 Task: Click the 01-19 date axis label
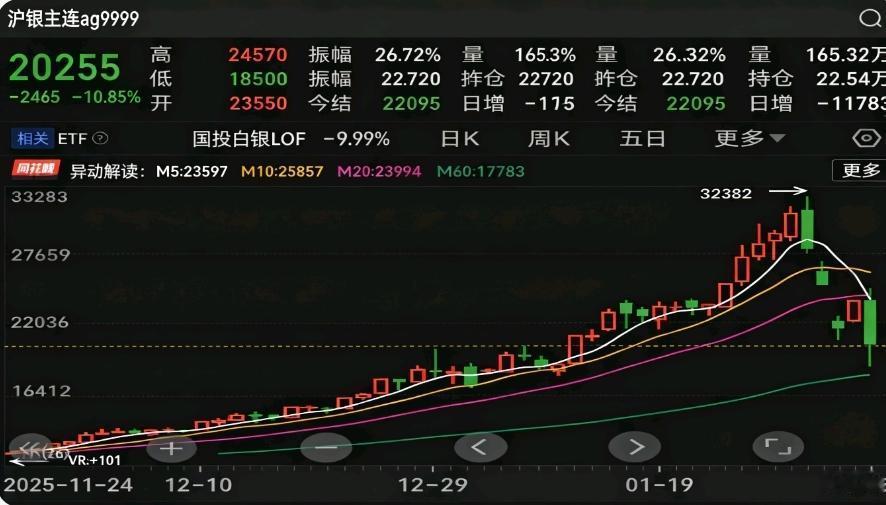click(x=659, y=485)
